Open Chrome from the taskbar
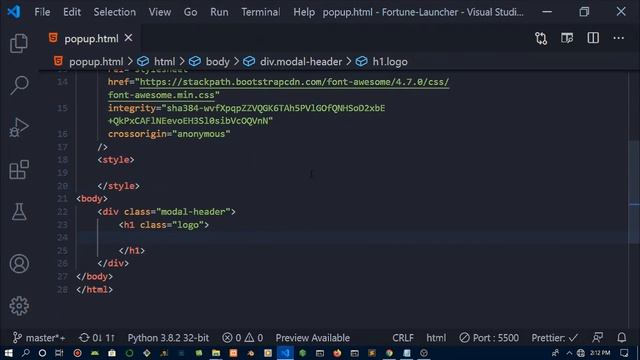640x360 pixels. tap(389, 353)
